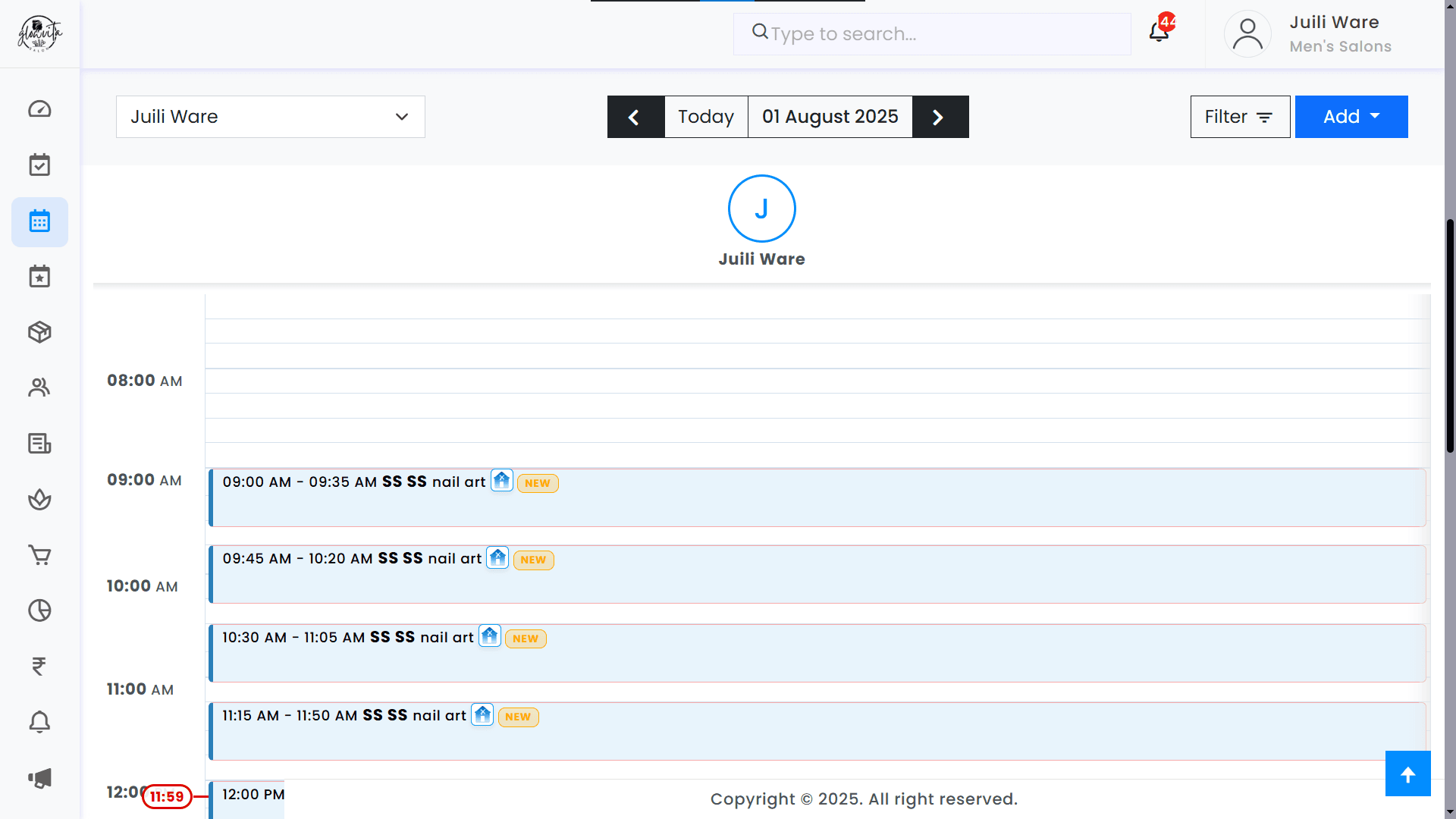Go to next day arrow
Screen dimensions: 1456x819
point(940,117)
